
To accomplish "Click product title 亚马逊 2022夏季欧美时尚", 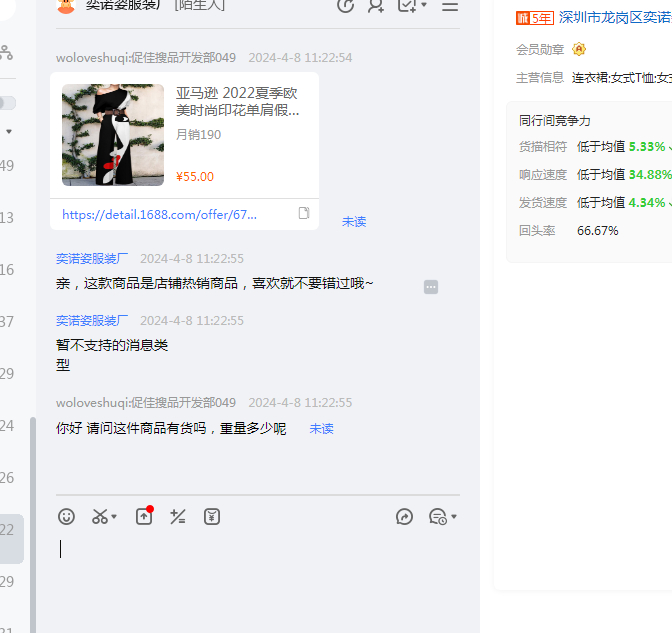I will (x=237, y=102).
